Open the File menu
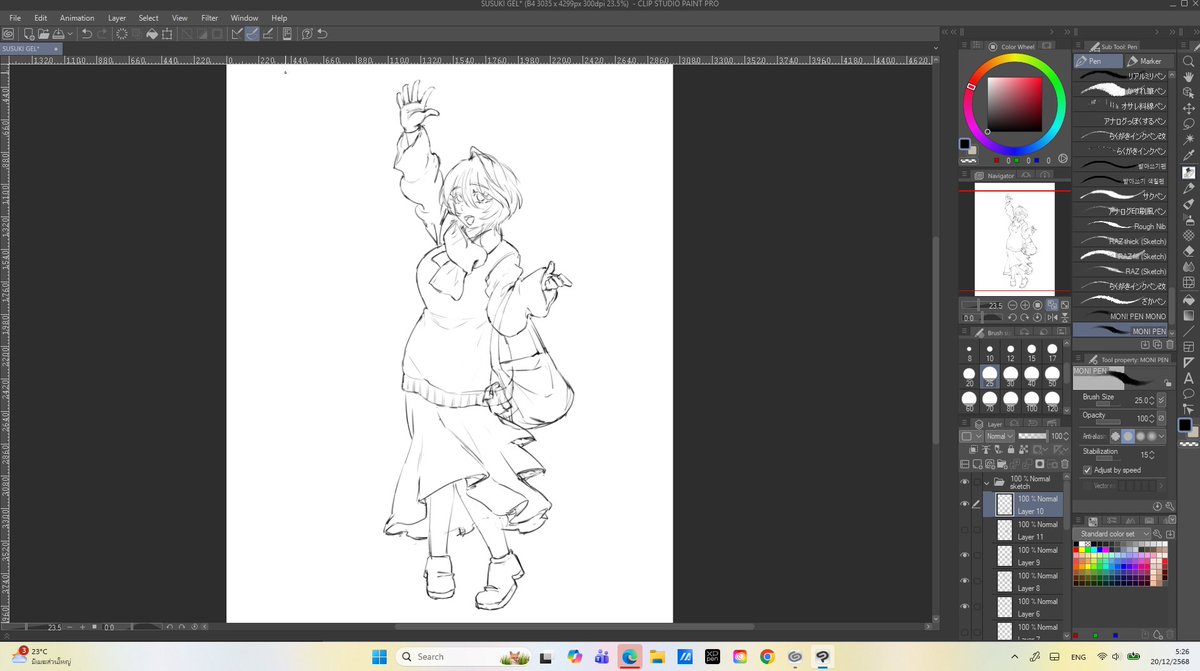 coord(15,18)
